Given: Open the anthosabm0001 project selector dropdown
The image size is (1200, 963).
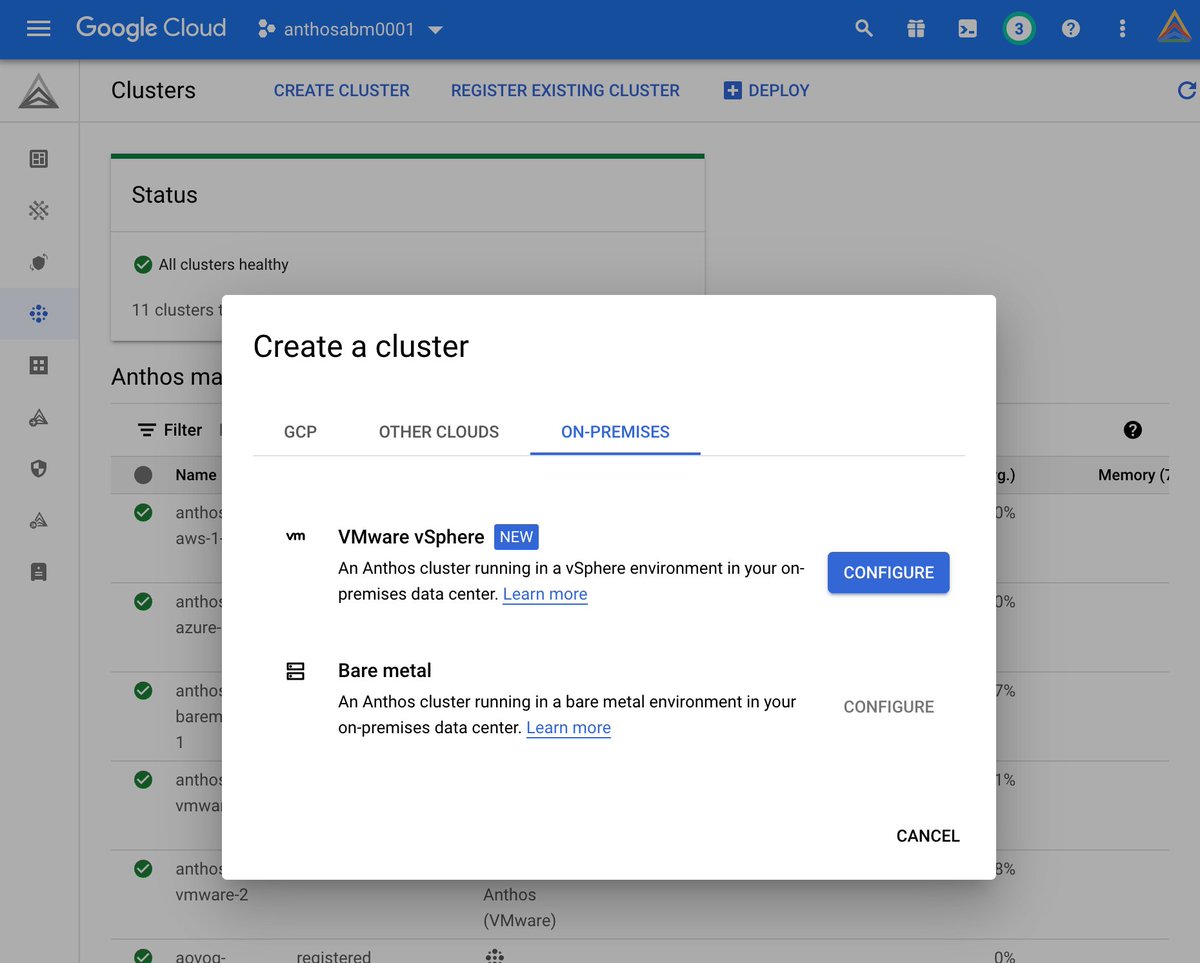Looking at the screenshot, I should pyautogui.click(x=350, y=30).
